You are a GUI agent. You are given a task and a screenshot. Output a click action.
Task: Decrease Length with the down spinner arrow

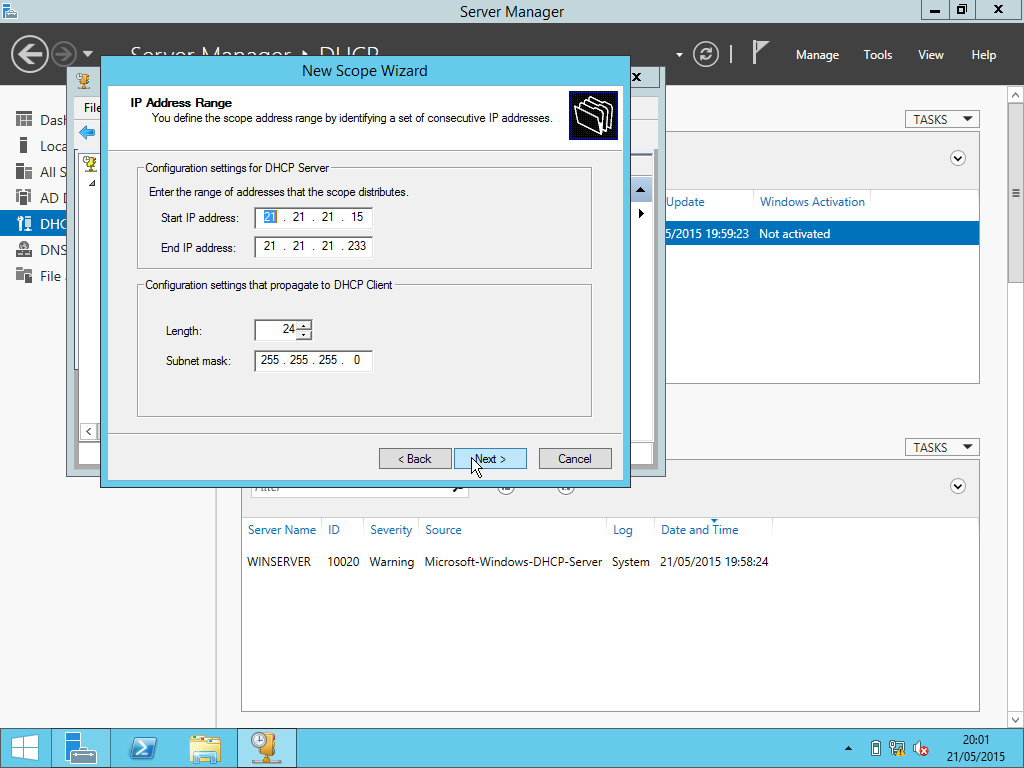point(304,335)
